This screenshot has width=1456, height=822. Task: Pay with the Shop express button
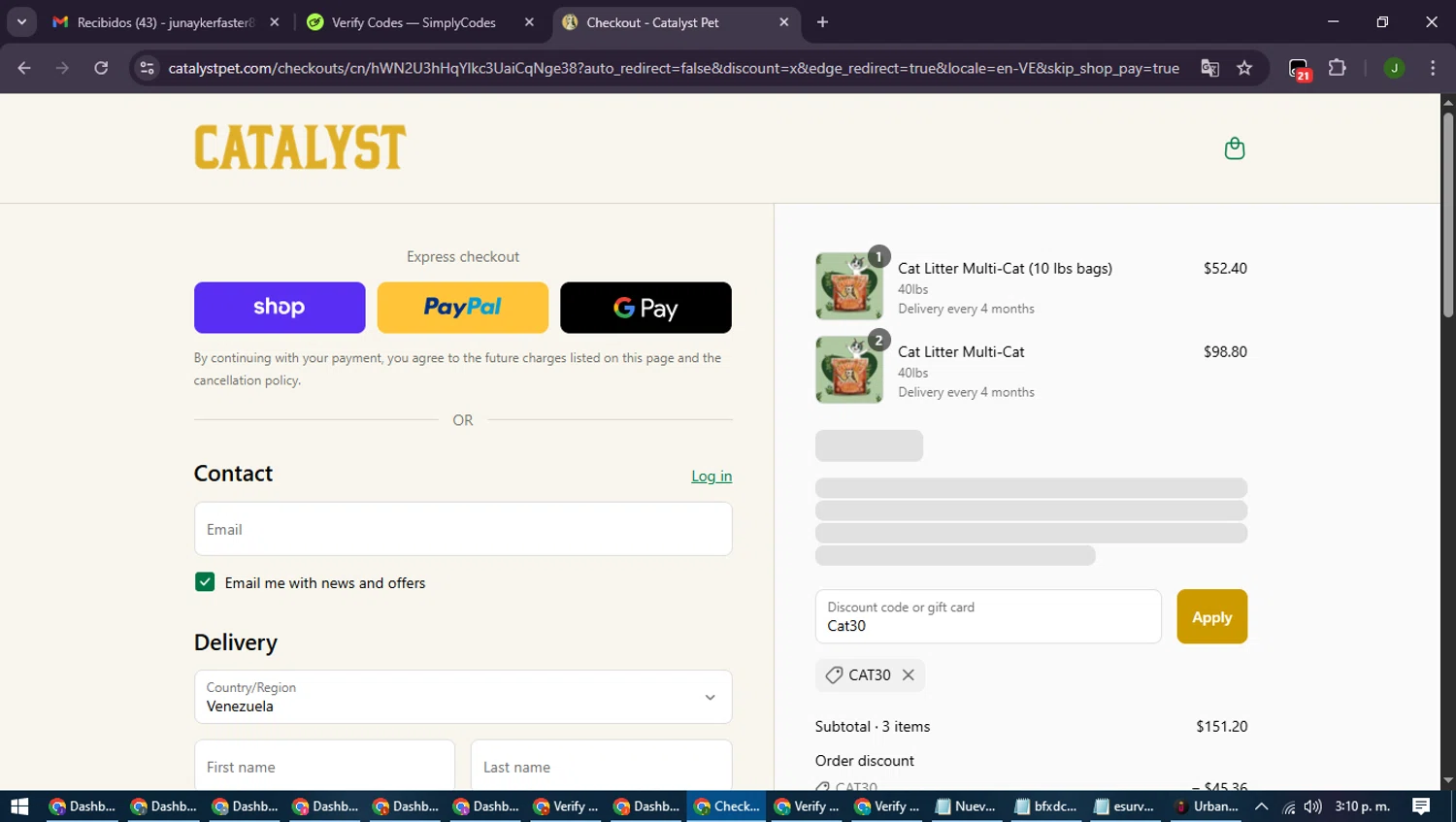point(280,308)
